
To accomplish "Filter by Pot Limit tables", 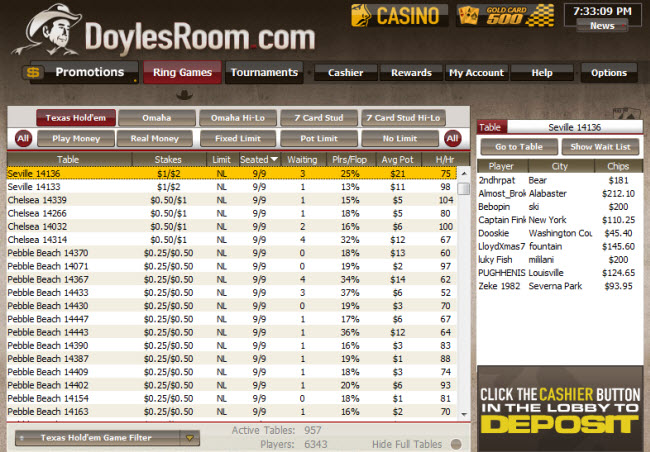I will pyautogui.click(x=319, y=139).
